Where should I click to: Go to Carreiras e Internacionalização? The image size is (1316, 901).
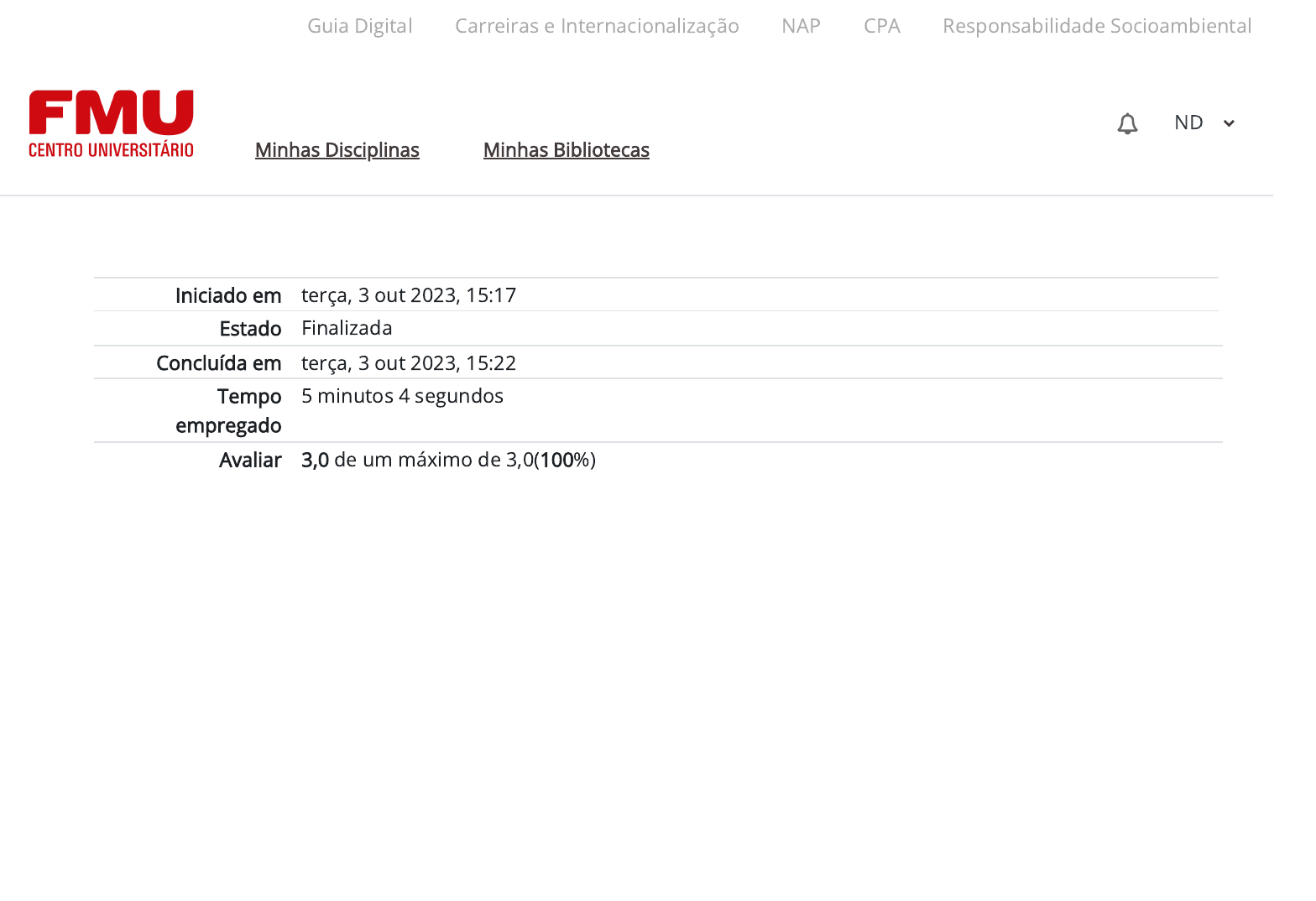(x=597, y=26)
